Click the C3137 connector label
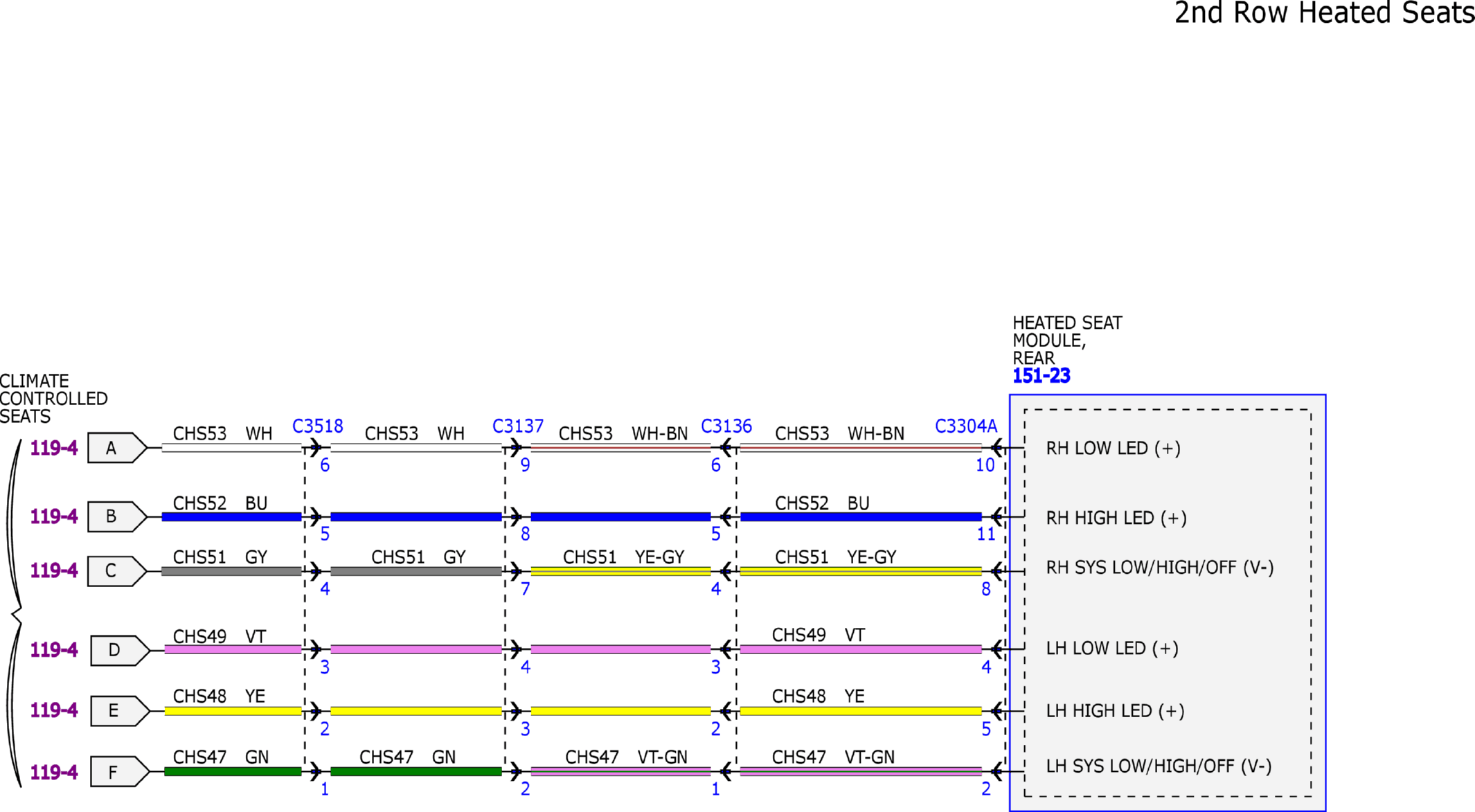This screenshot has width=1475, height=812. click(x=518, y=426)
